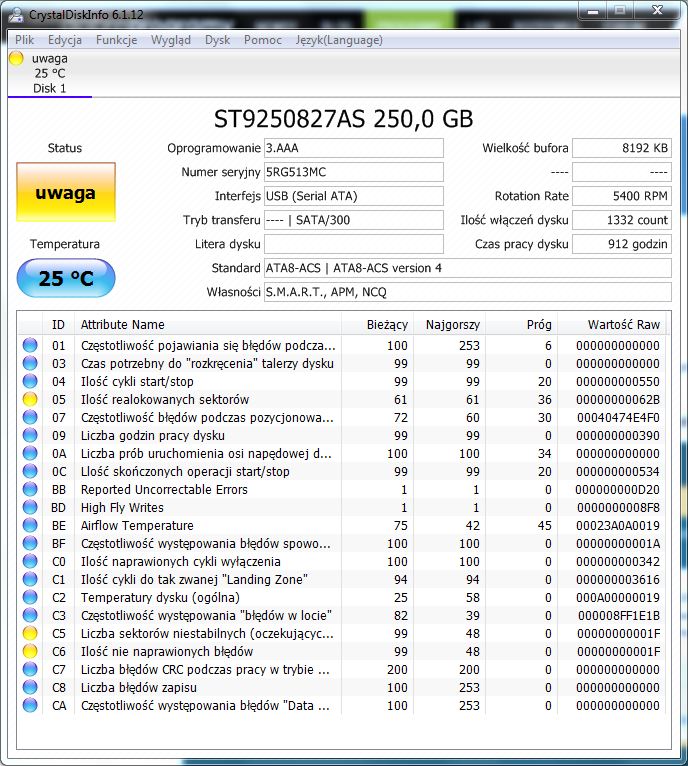Click the Interfejs field USB (Serial ATA)
The width and height of the screenshot is (688, 766).
354,196
